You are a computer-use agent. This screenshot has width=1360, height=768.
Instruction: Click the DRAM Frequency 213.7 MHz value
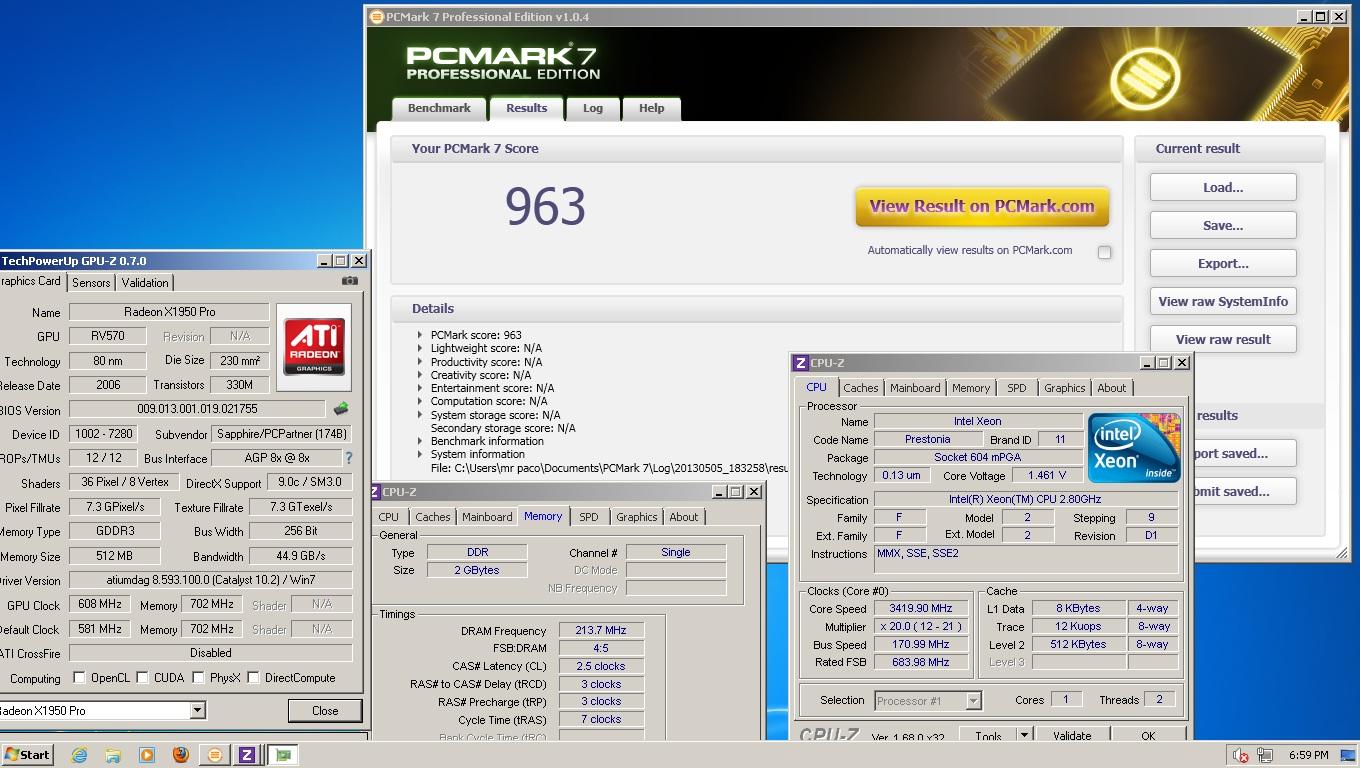601,631
